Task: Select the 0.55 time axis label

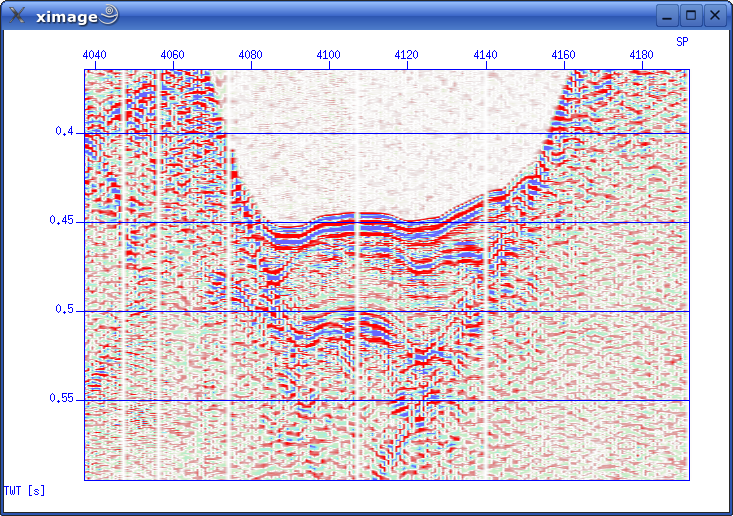Action: [x=63, y=399]
